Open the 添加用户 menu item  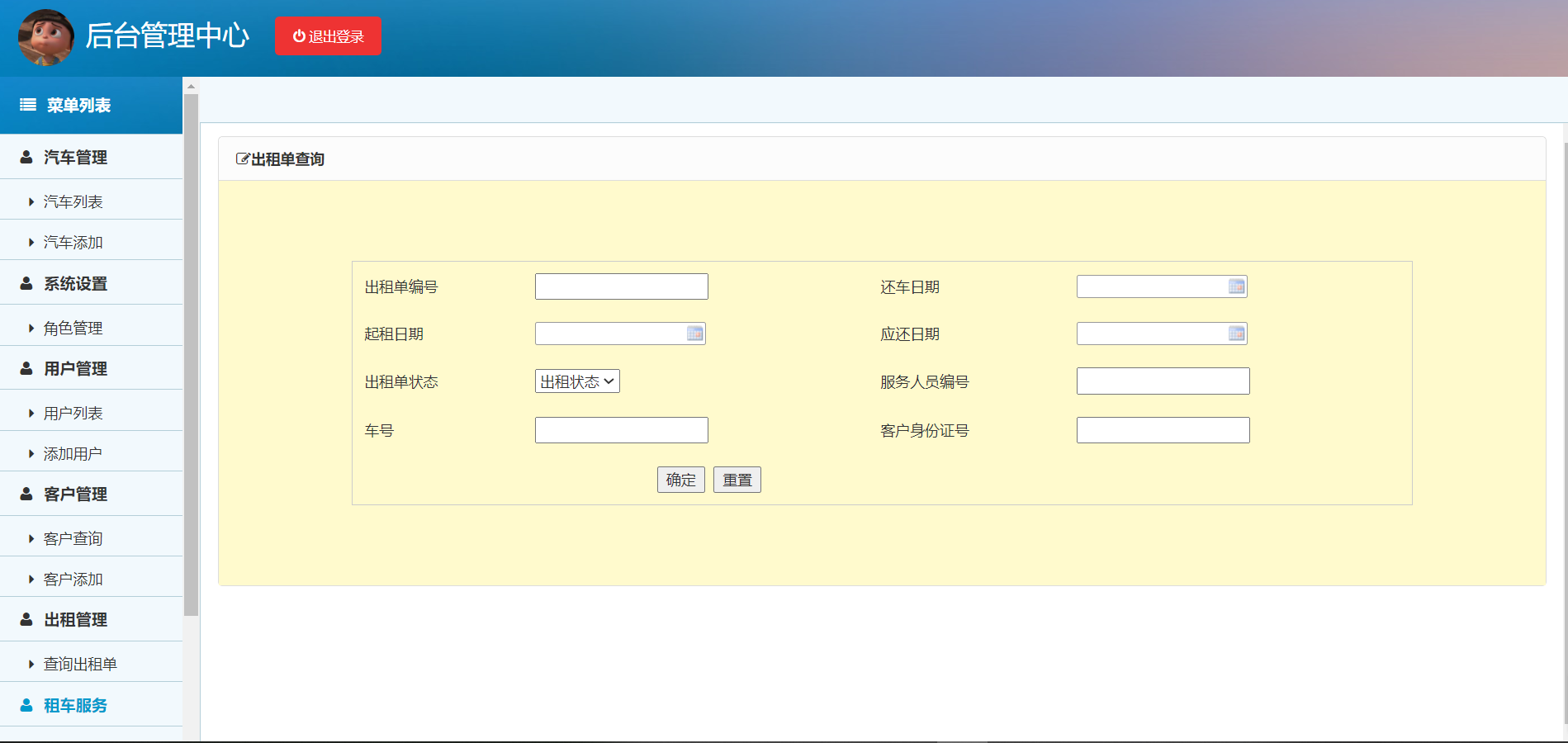pos(91,453)
